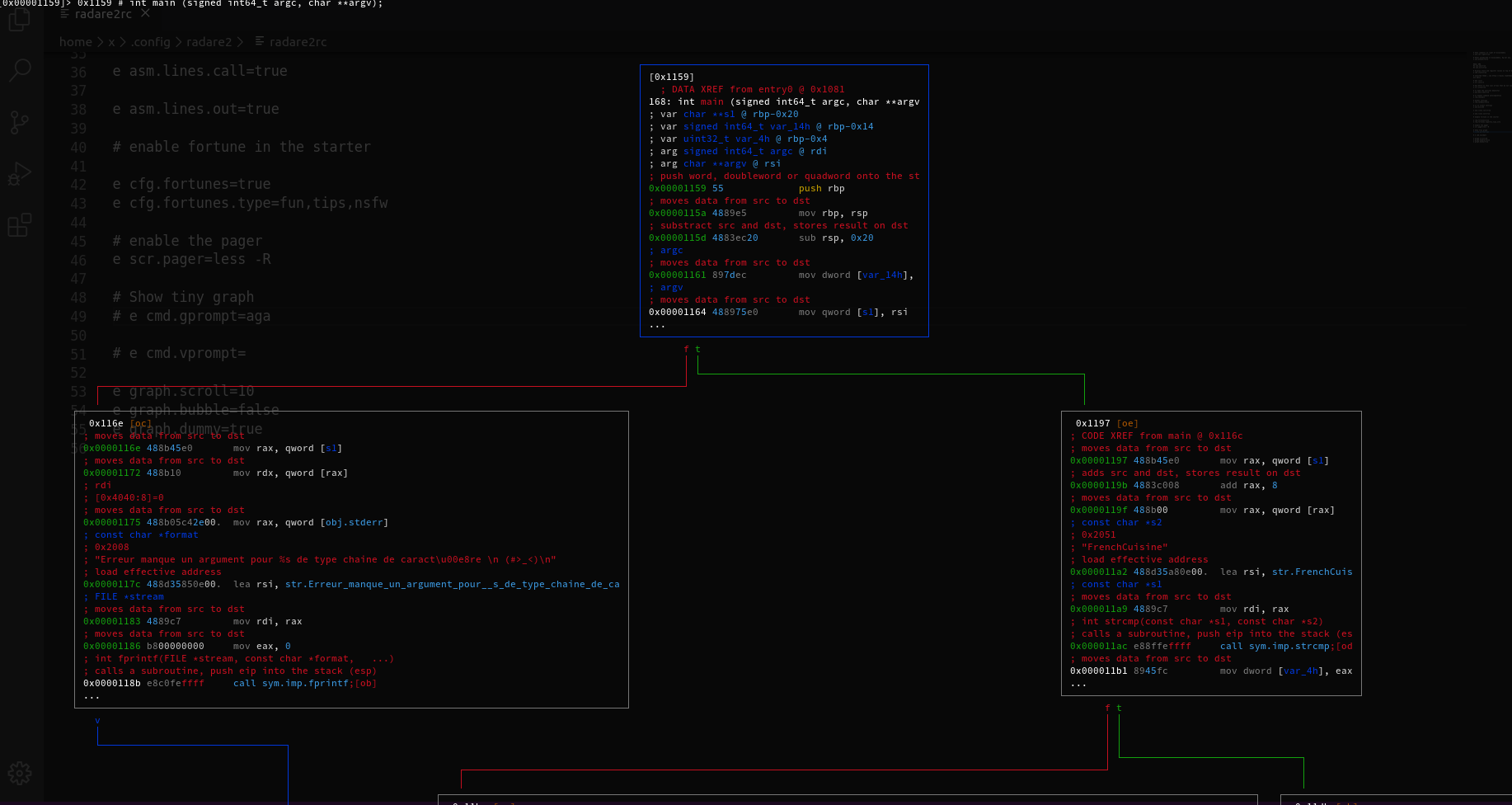This screenshot has width=1512, height=805.
Task: Open the Extensions view icon
Action: pos(20,225)
